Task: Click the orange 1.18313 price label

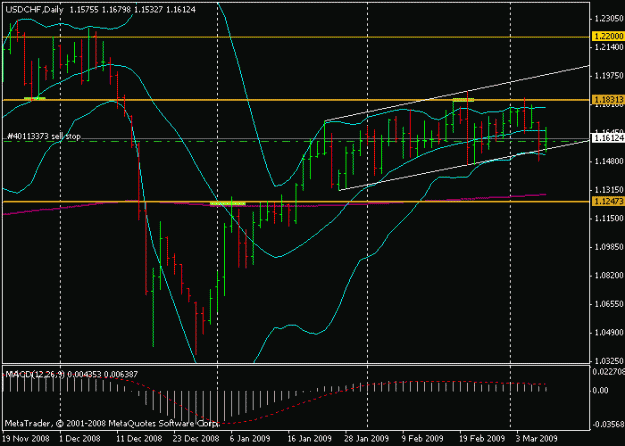Action: coord(608,99)
